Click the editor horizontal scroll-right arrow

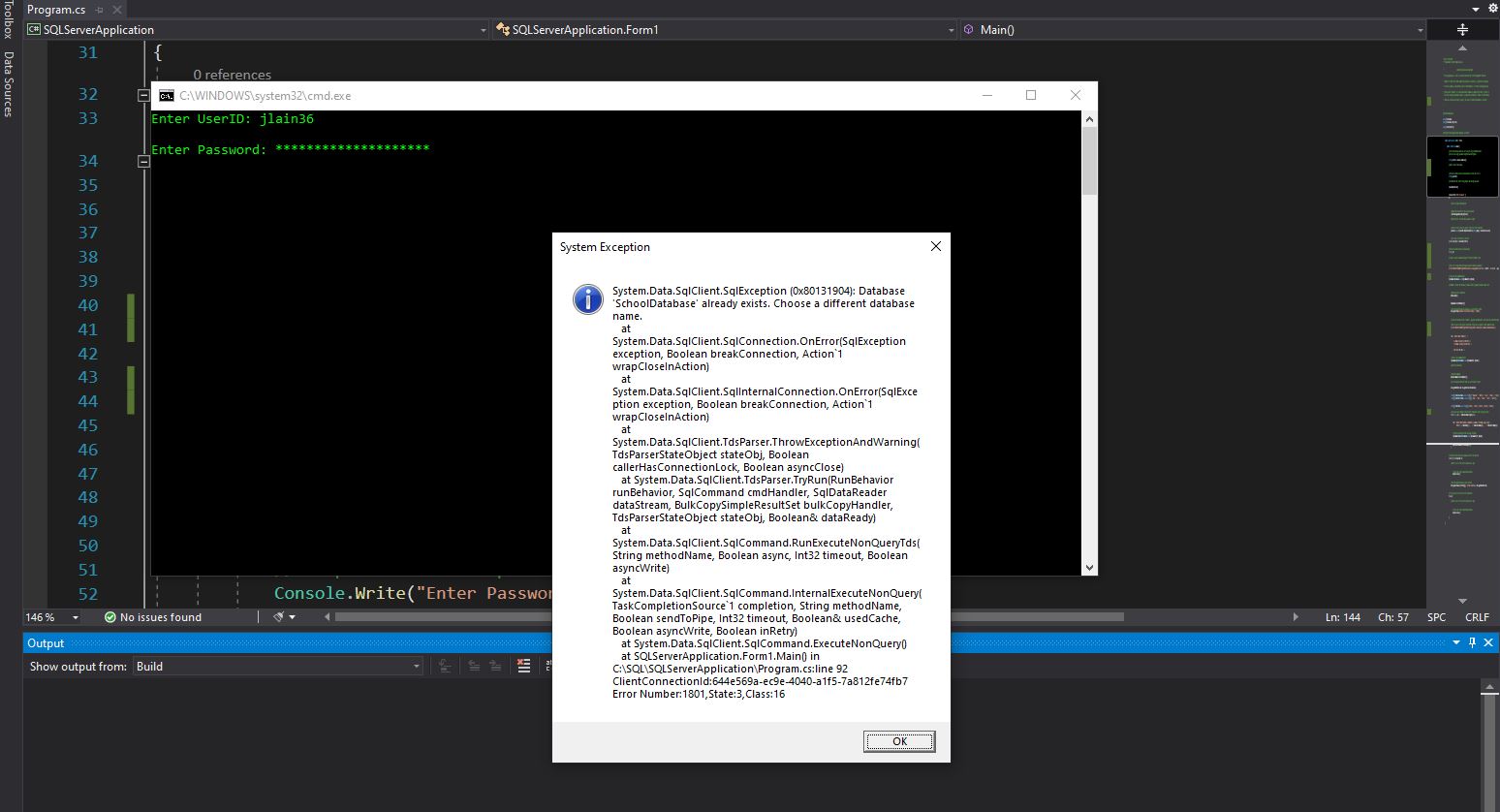[1296, 617]
